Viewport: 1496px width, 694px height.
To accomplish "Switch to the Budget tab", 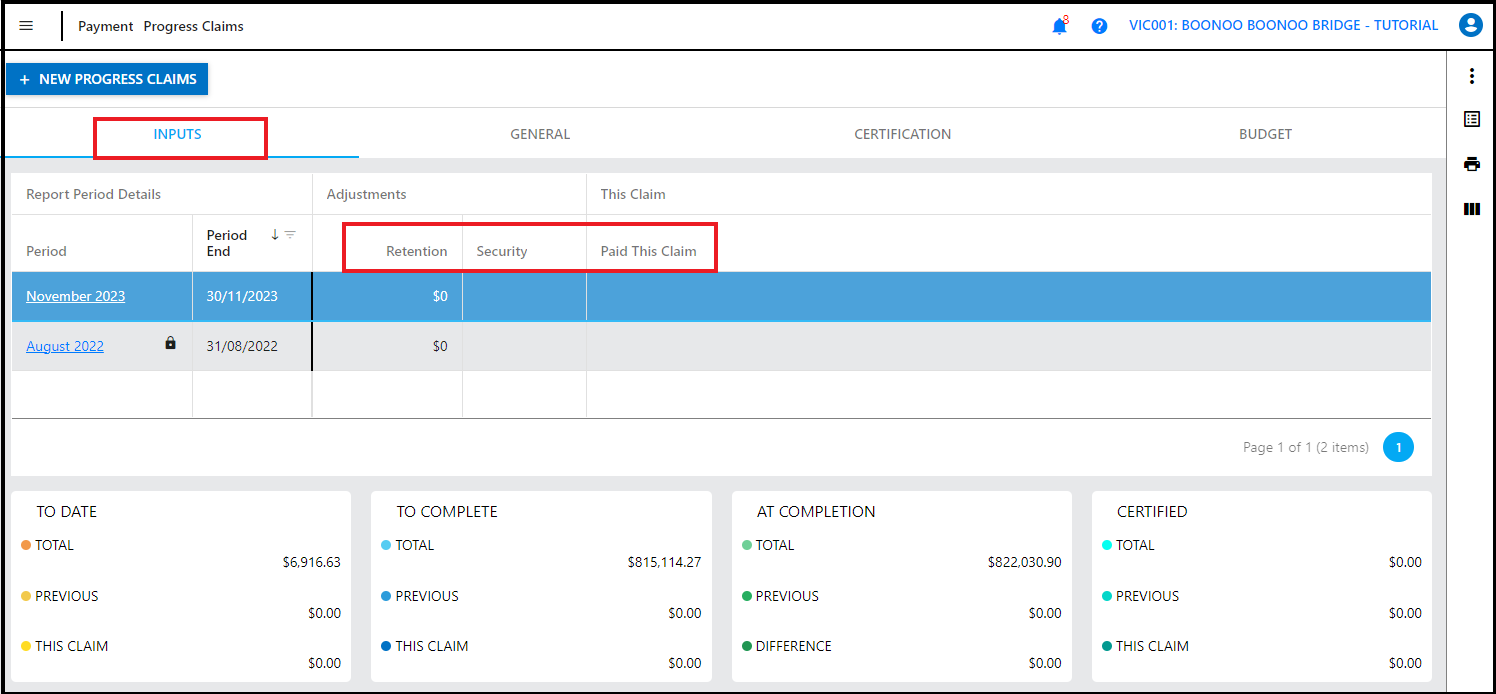I will pos(1265,134).
